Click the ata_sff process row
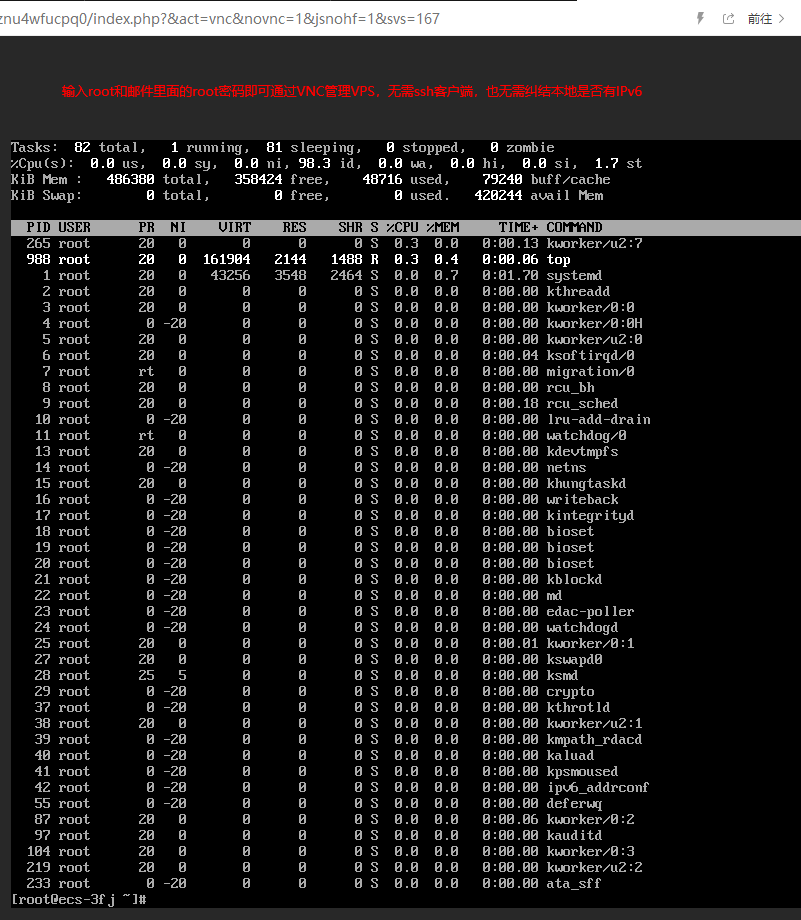This screenshot has width=801, height=920. (330, 883)
